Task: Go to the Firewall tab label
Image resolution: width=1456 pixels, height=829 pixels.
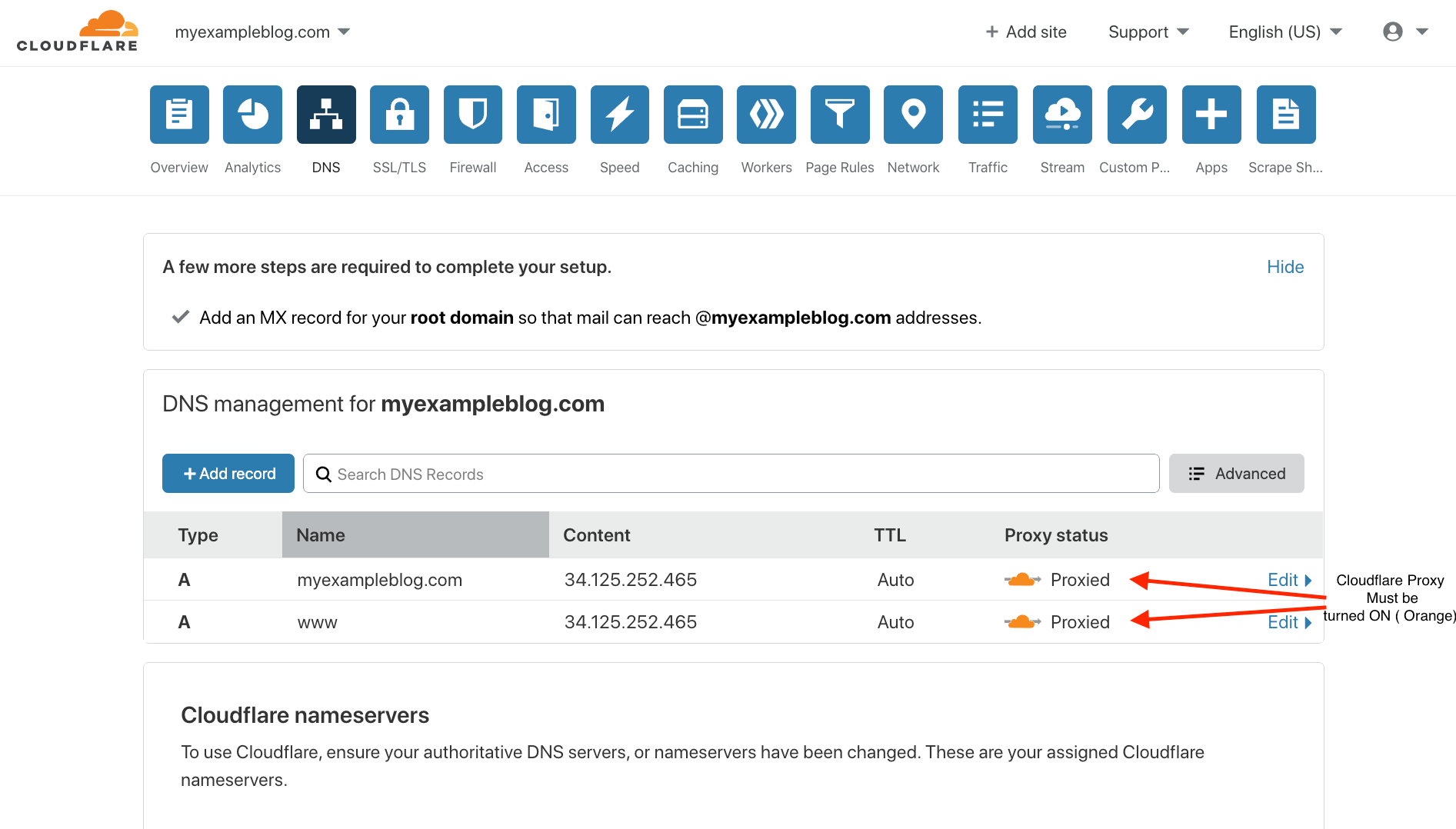Action: (473, 168)
